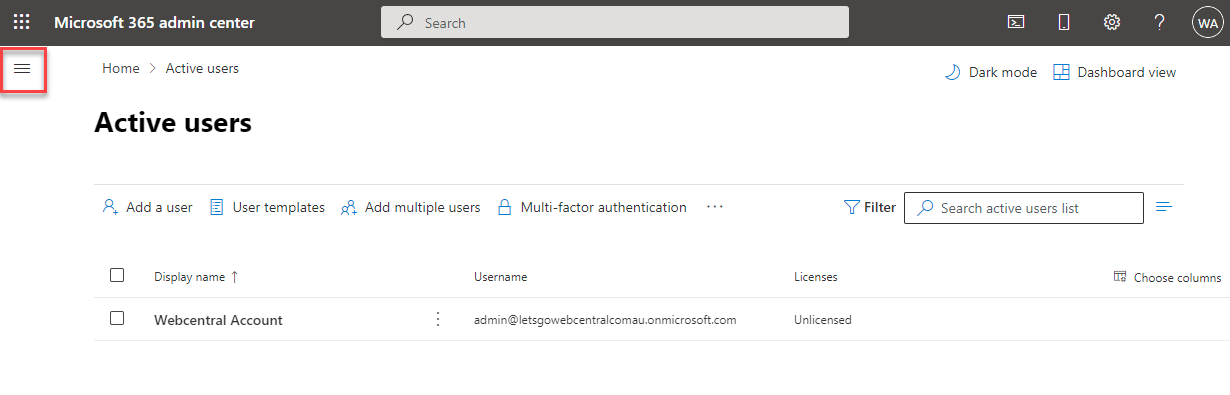Open the Webcentral Account user details

tap(218, 320)
